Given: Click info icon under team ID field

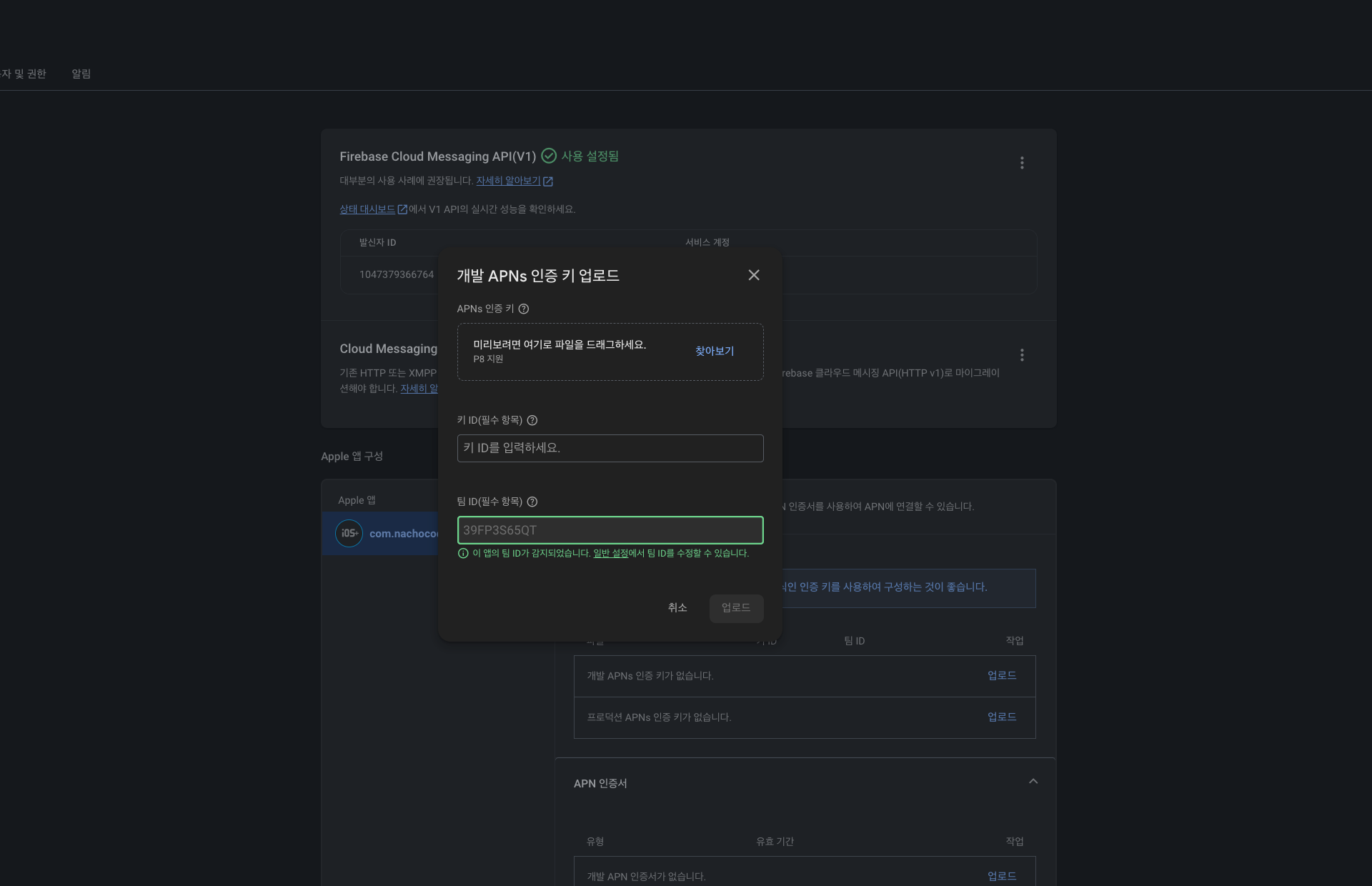Looking at the screenshot, I should (463, 554).
